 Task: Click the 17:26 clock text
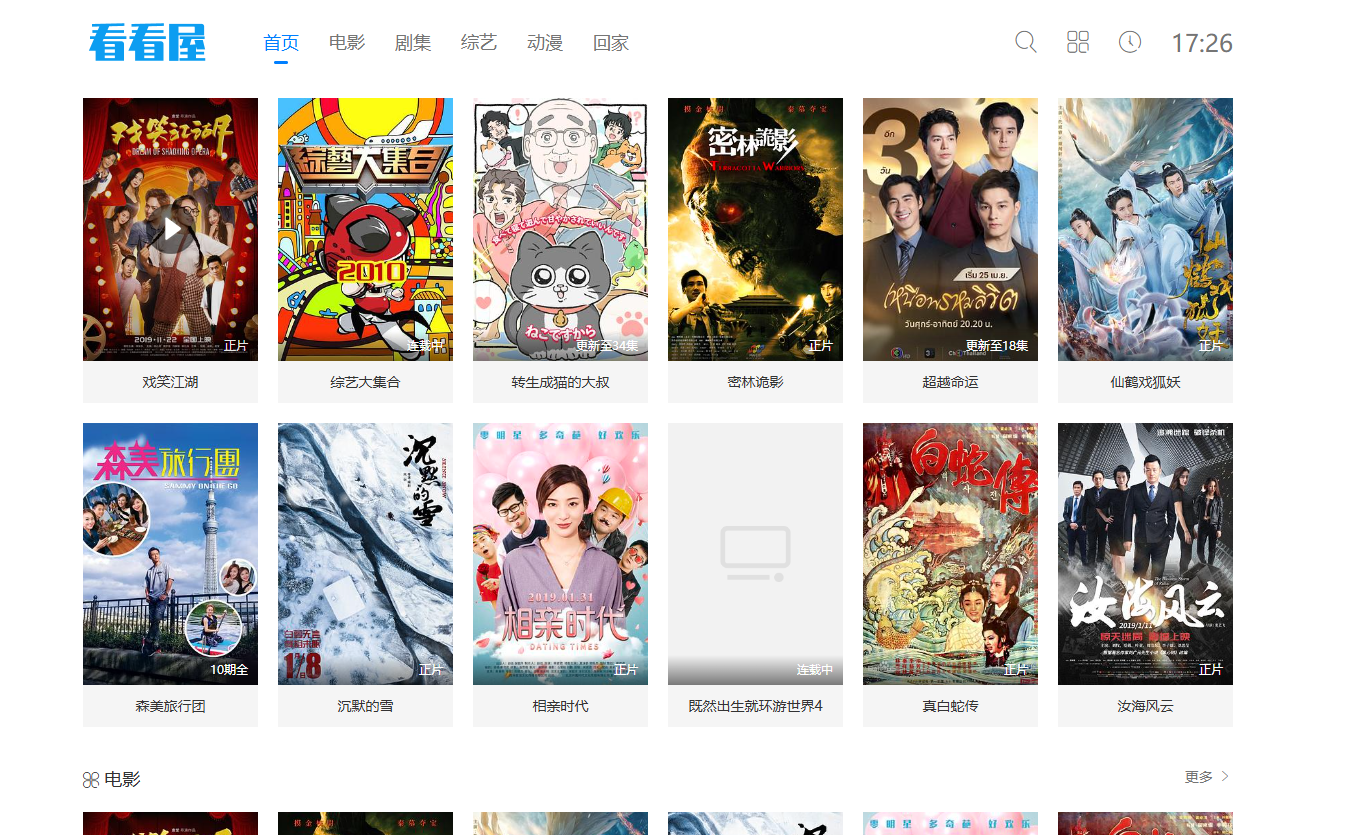pyautogui.click(x=1202, y=43)
